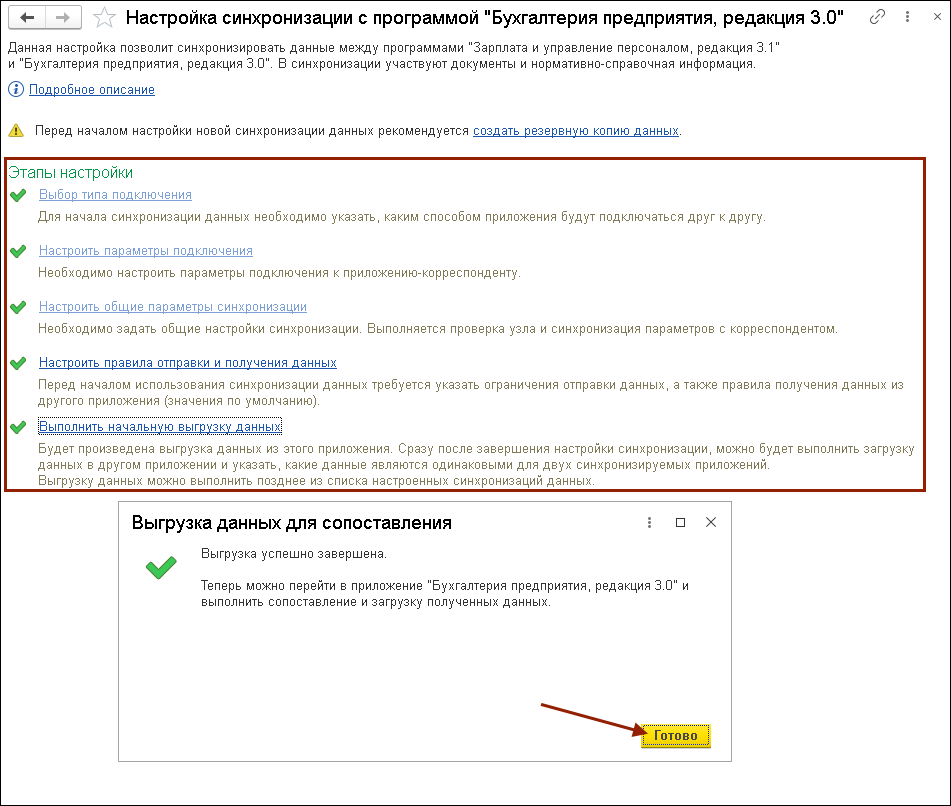Click green checkmark beside "Выбор типа подключения"
951x806 pixels.
[x=17, y=196]
